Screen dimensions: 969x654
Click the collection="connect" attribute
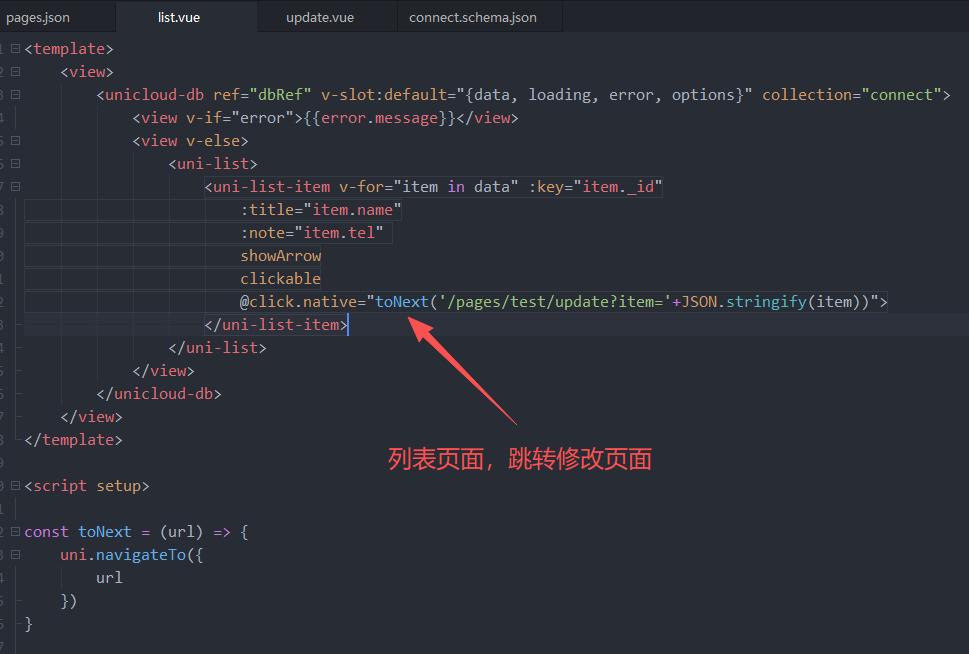coord(851,95)
